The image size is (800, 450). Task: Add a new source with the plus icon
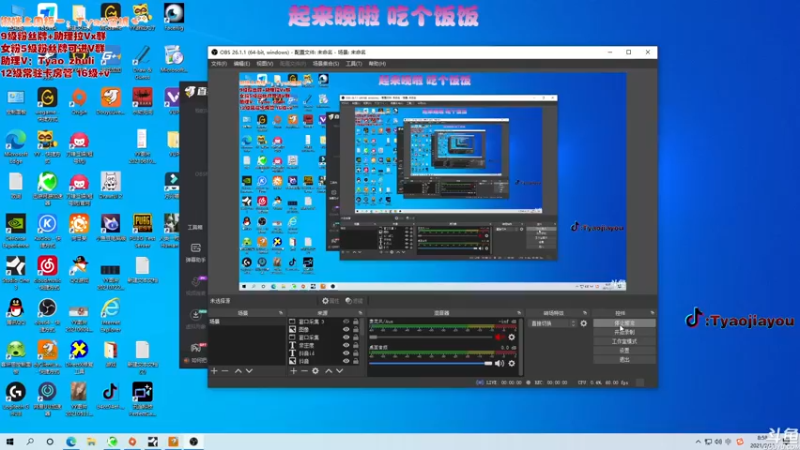point(293,371)
